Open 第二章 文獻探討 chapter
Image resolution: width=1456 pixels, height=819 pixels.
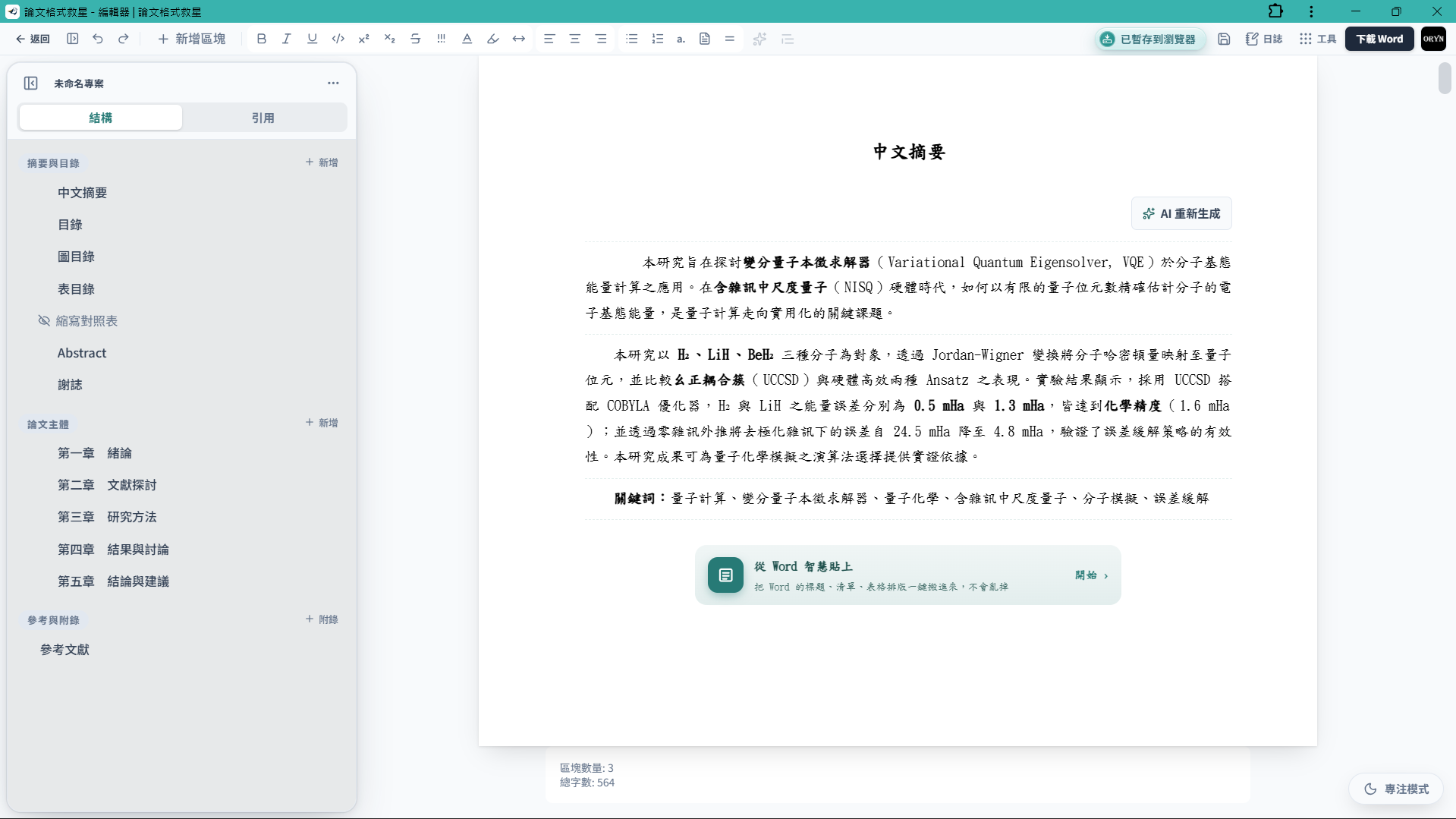click(107, 485)
